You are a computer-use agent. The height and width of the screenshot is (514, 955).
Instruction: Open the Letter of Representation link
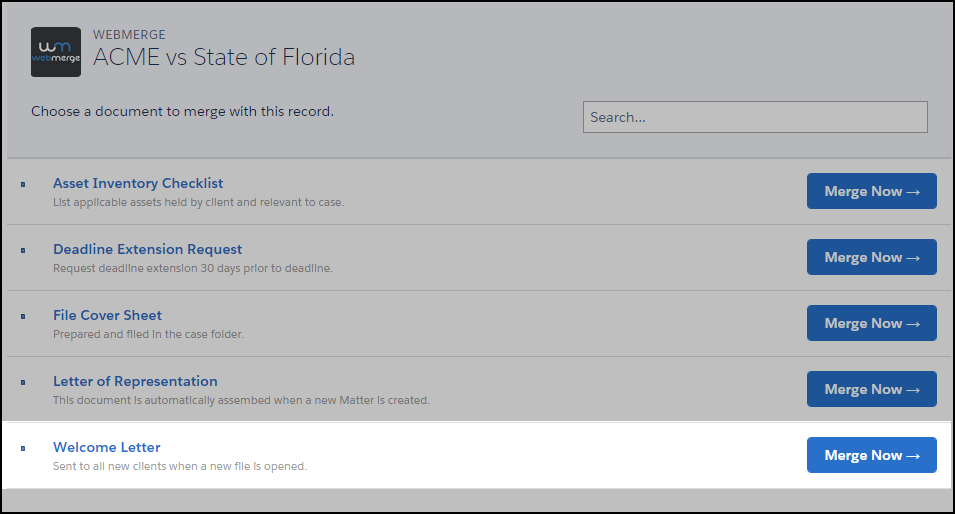[x=135, y=381]
